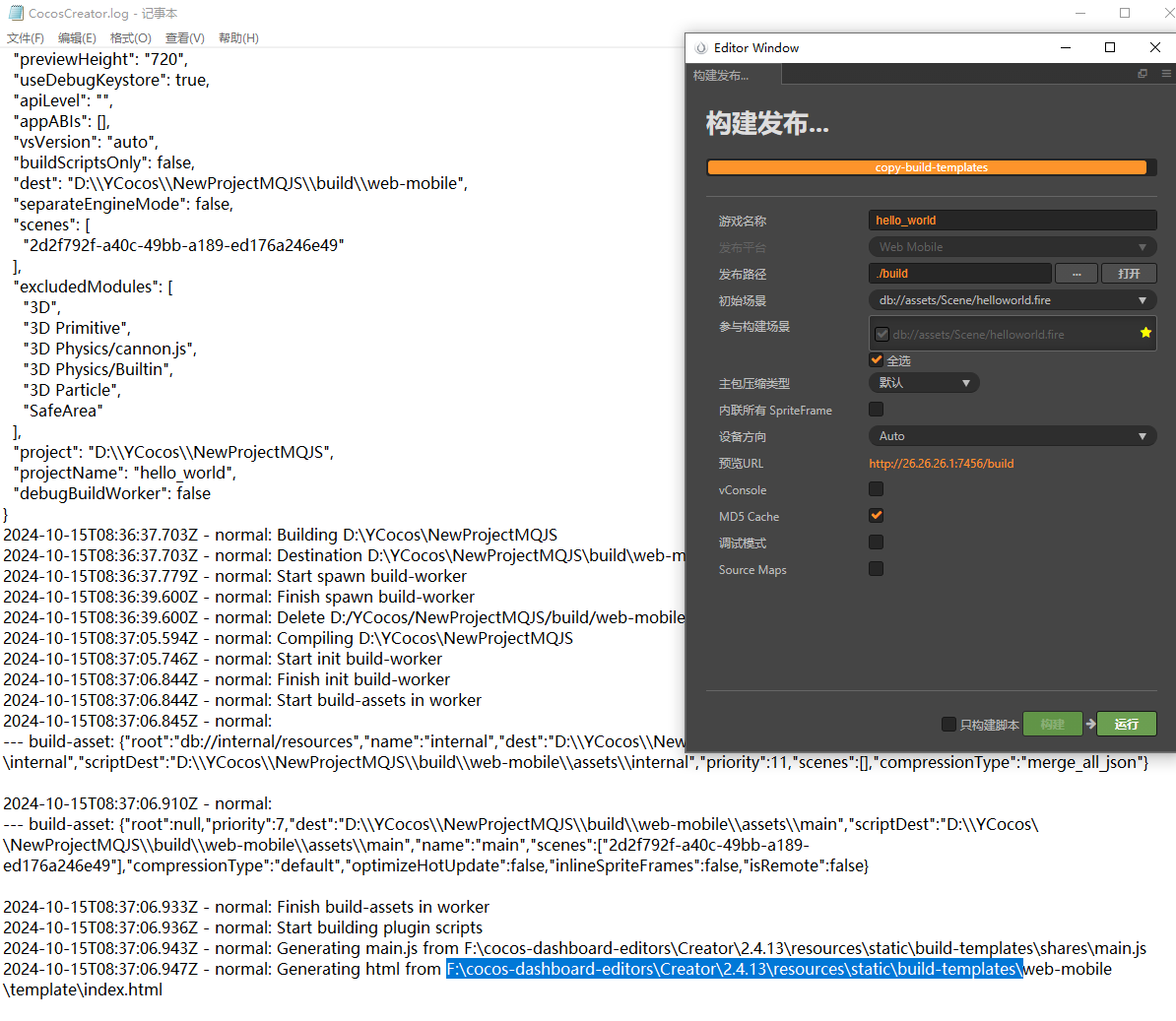This screenshot has height=1021, width=1176.
Task: Open the 主包压缩类型 默认 dropdown
Action: point(924,383)
